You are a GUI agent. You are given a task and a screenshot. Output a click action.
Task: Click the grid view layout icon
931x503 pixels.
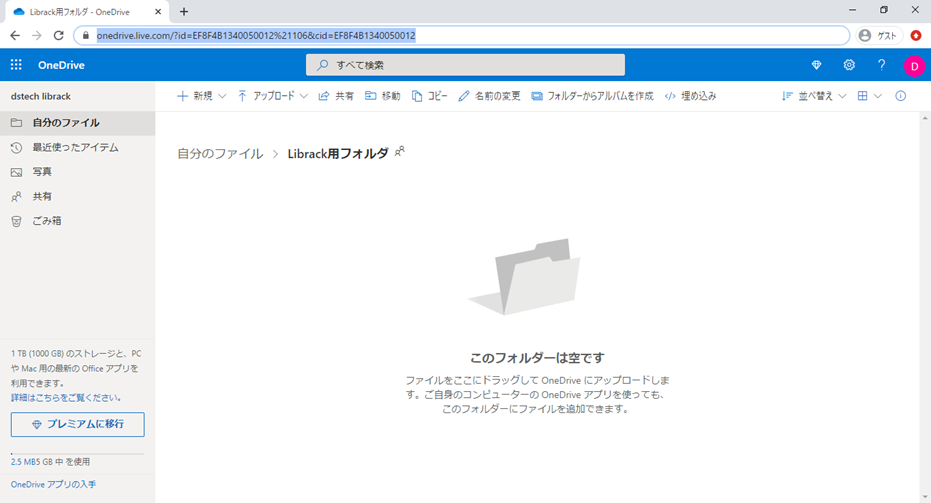(863, 96)
